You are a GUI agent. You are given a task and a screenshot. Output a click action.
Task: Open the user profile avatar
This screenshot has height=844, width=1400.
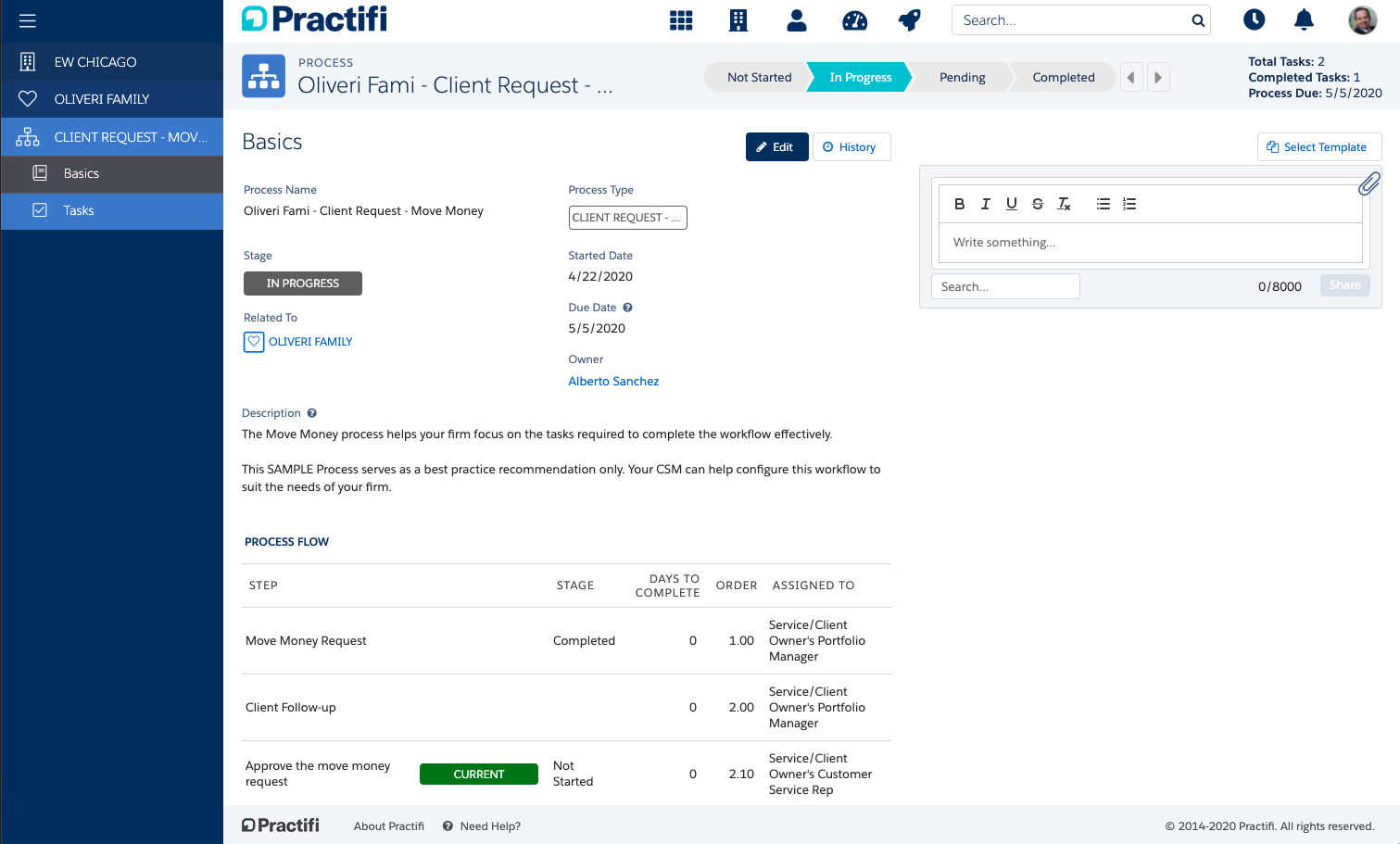coord(1362,19)
